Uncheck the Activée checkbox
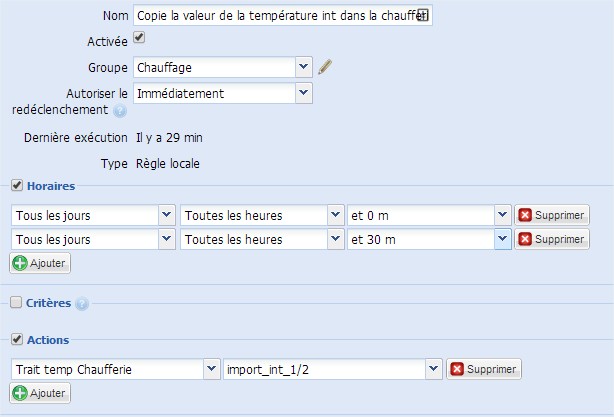The height and width of the screenshot is (417, 614). 139,38
